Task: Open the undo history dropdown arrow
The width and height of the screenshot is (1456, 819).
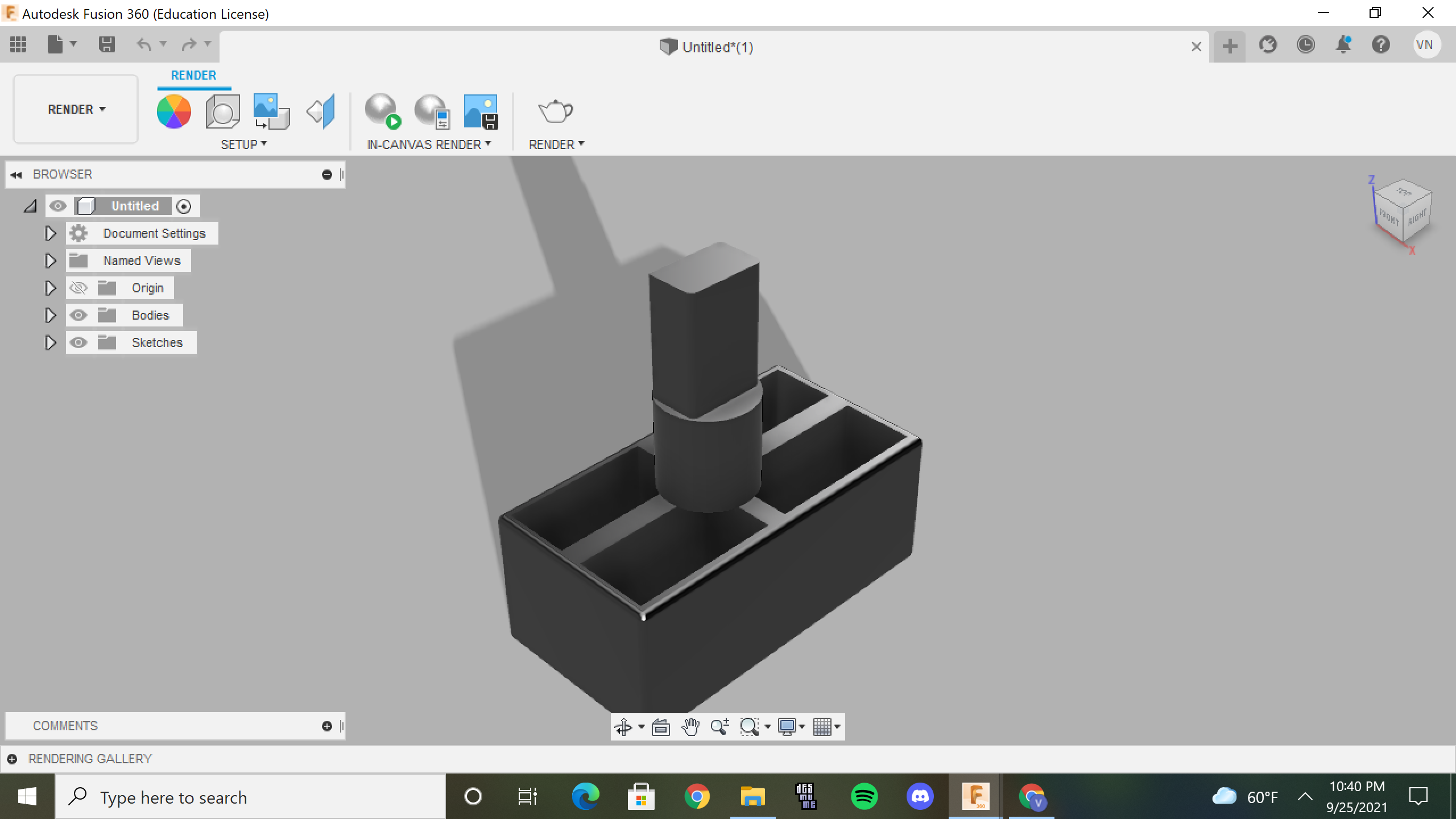Action: [x=163, y=44]
